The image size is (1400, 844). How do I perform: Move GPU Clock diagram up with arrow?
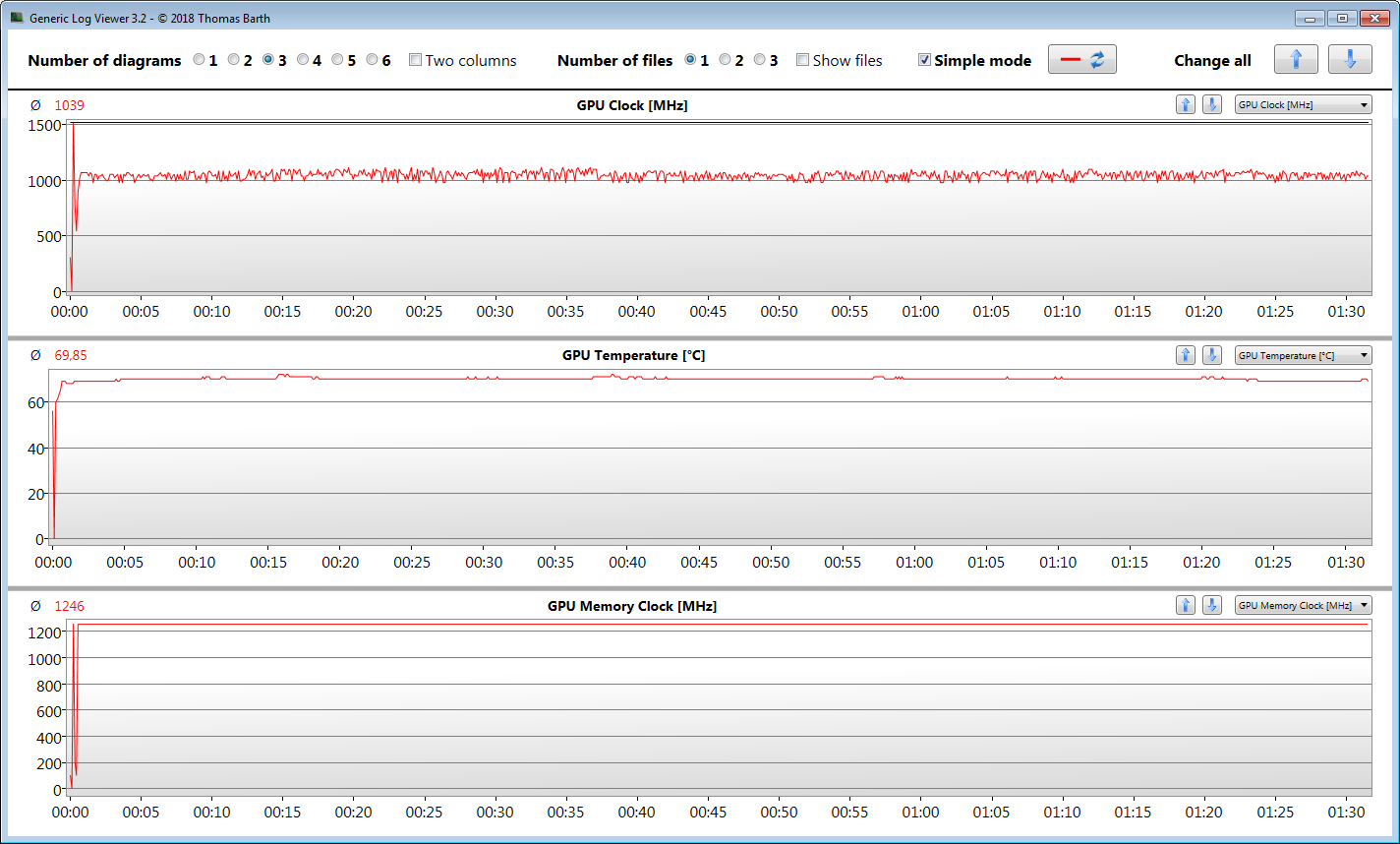pos(1186,104)
